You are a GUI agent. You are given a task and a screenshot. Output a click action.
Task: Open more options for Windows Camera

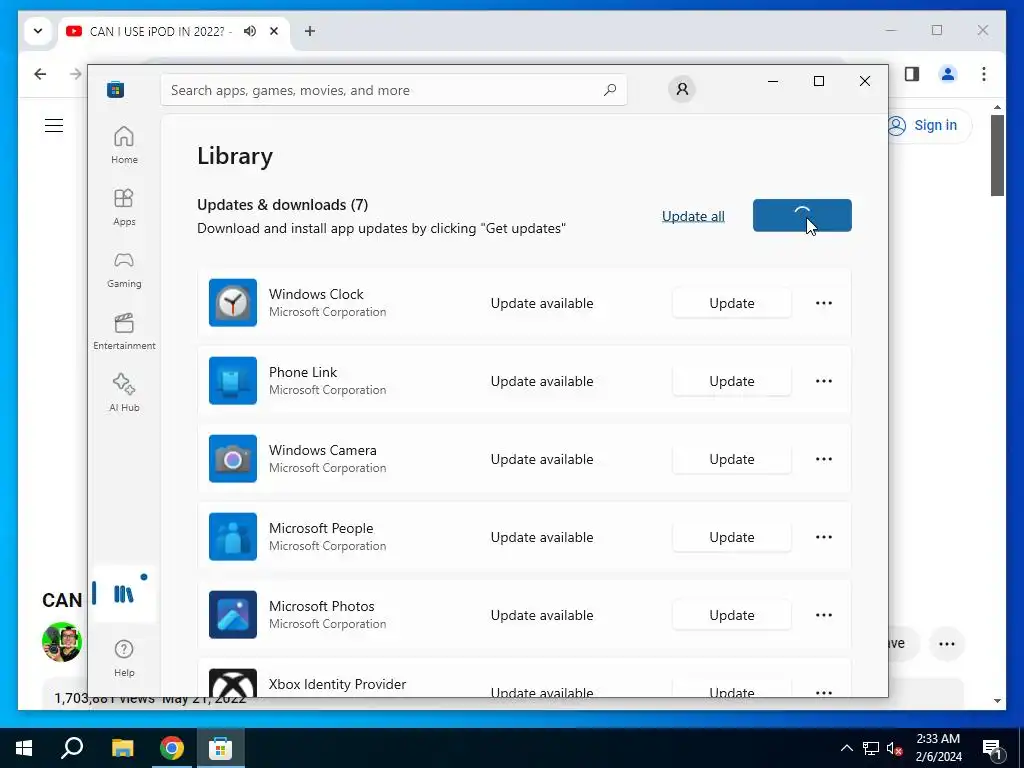point(824,458)
